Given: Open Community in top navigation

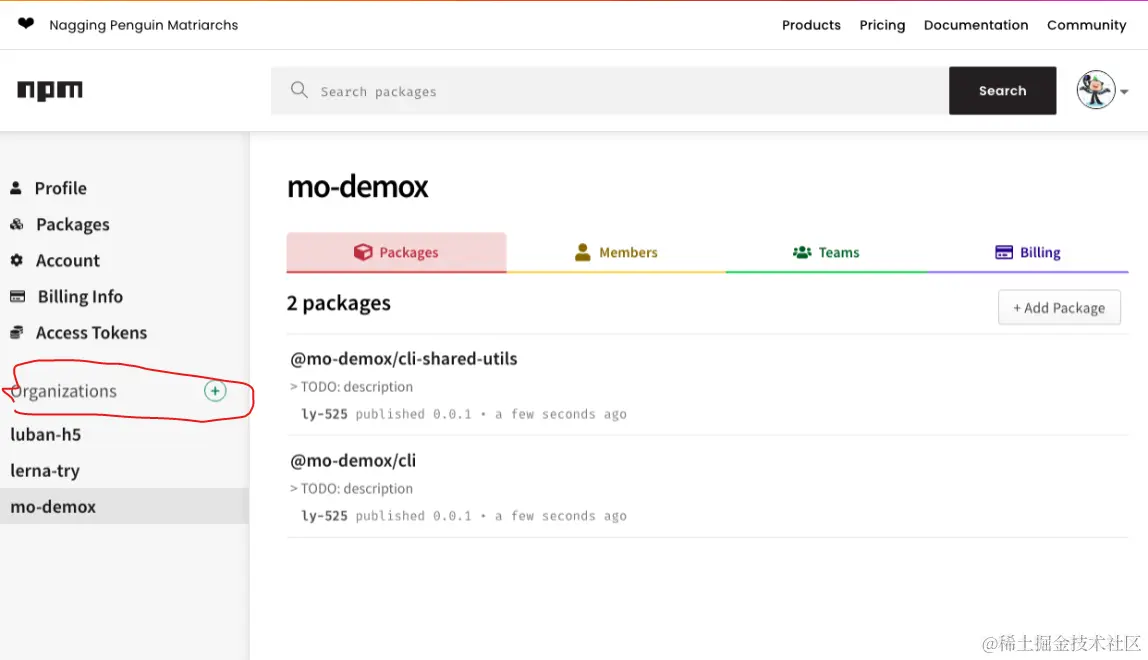Looking at the screenshot, I should click(1086, 25).
